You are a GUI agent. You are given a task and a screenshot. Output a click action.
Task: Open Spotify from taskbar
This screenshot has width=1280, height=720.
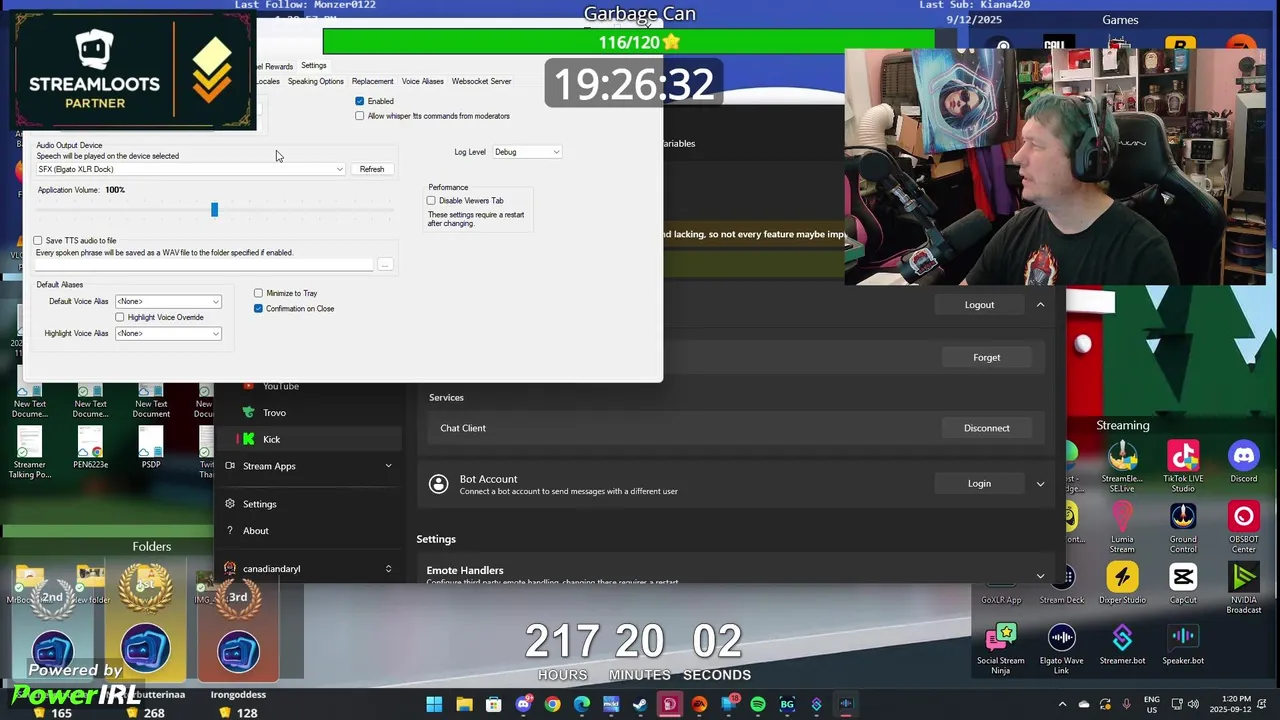click(x=758, y=704)
